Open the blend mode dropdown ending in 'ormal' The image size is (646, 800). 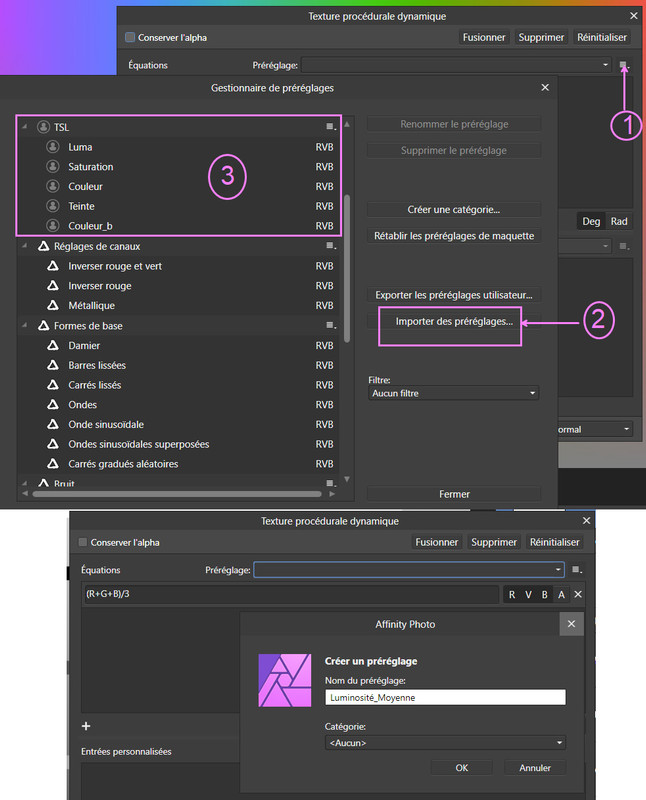[595, 429]
